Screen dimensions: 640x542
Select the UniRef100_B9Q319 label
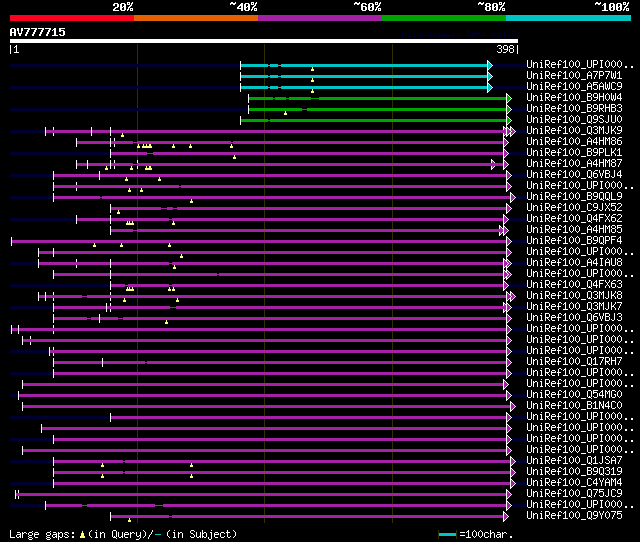pyautogui.click(x=574, y=472)
